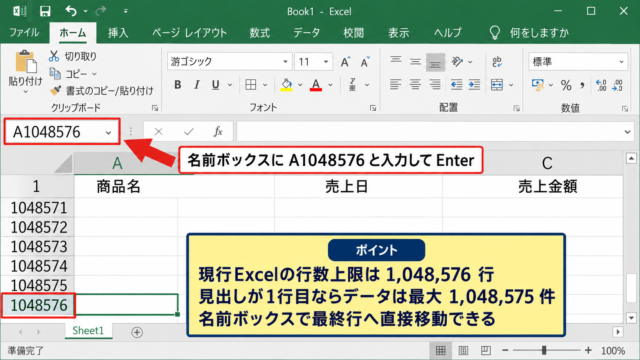Select column A header
The height and width of the screenshot is (360, 640).
pos(117,163)
